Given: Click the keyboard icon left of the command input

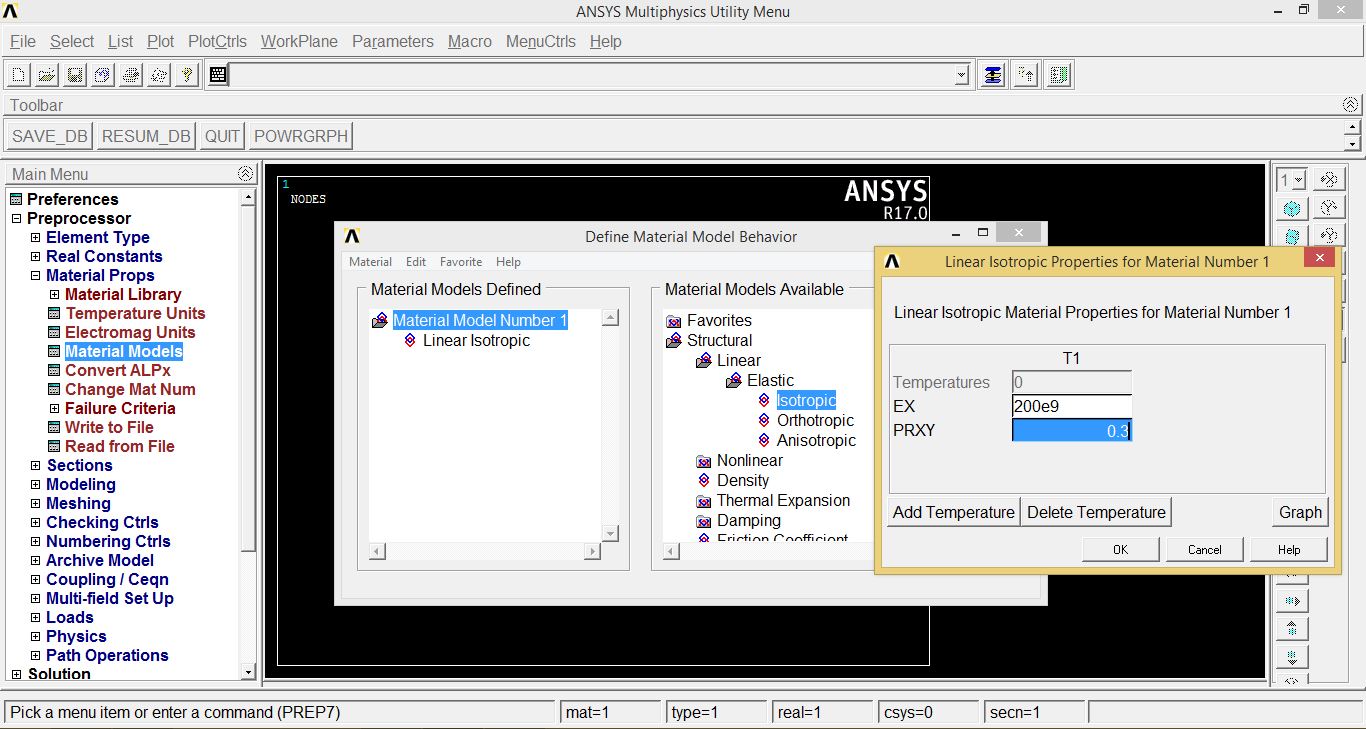Looking at the screenshot, I should coord(217,74).
